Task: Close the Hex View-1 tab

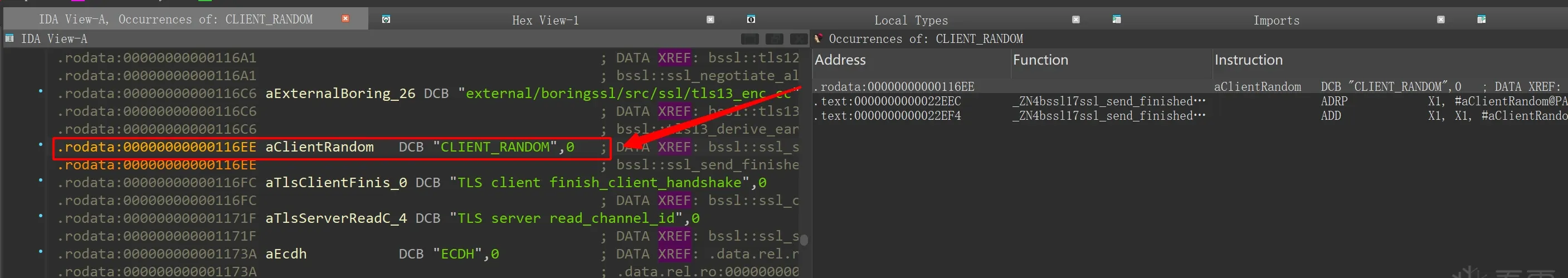Action: pyautogui.click(x=710, y=19)
